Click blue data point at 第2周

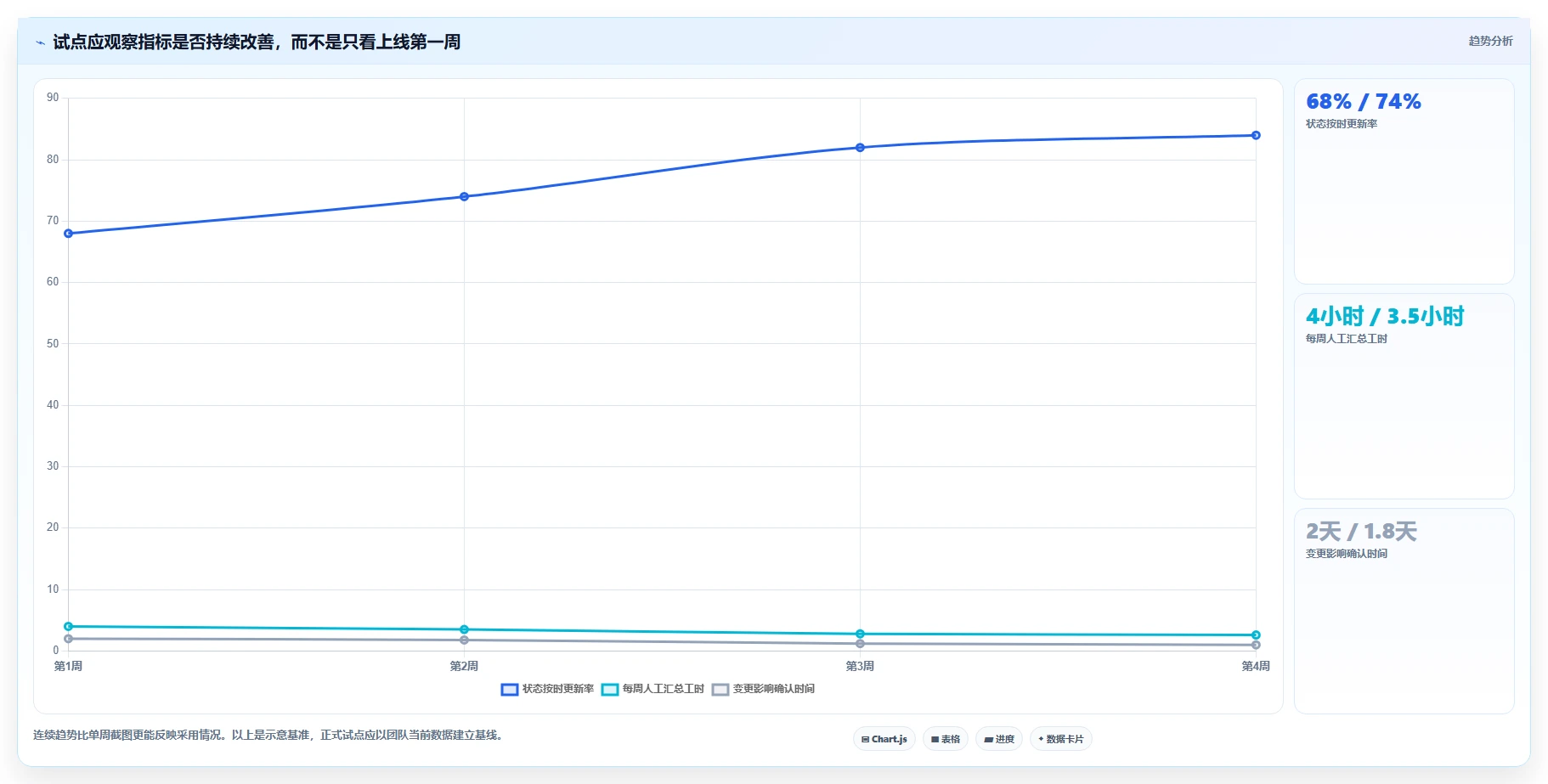coord(464,196)
